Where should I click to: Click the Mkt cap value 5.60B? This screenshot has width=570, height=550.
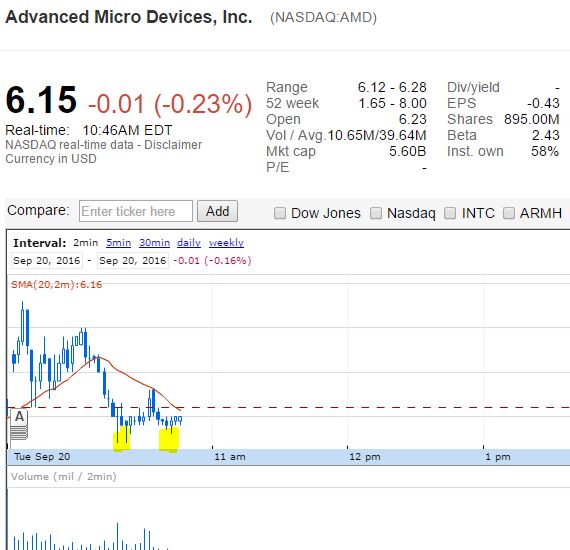click(408, 151)
